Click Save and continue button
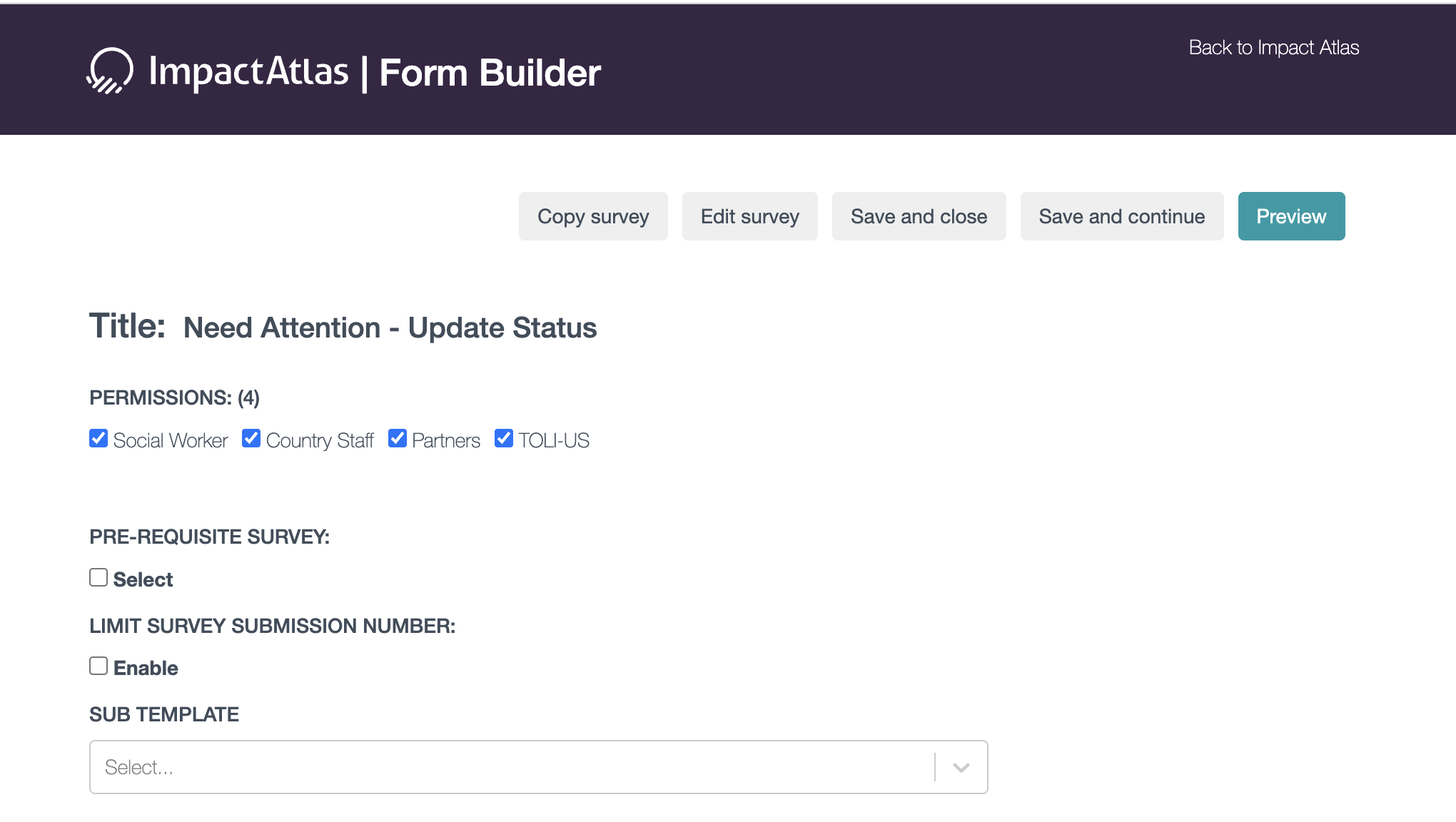The height and width of the screenshot is (822, 1456). point(1121,216)
